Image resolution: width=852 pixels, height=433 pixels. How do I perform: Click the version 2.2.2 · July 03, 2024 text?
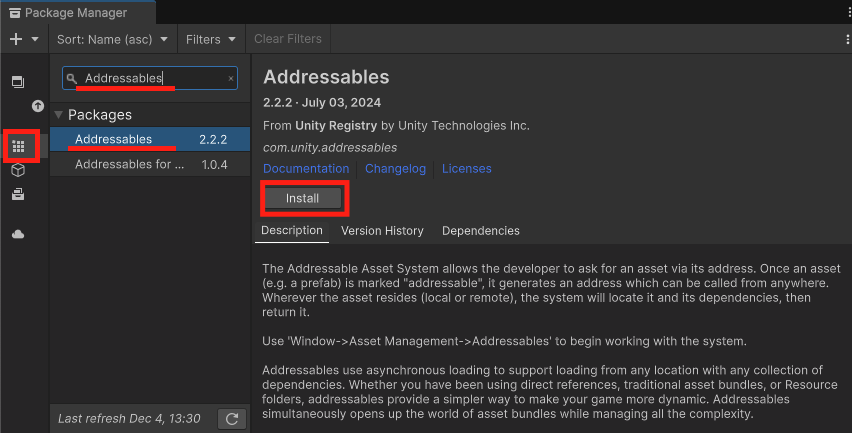[322, 103]
